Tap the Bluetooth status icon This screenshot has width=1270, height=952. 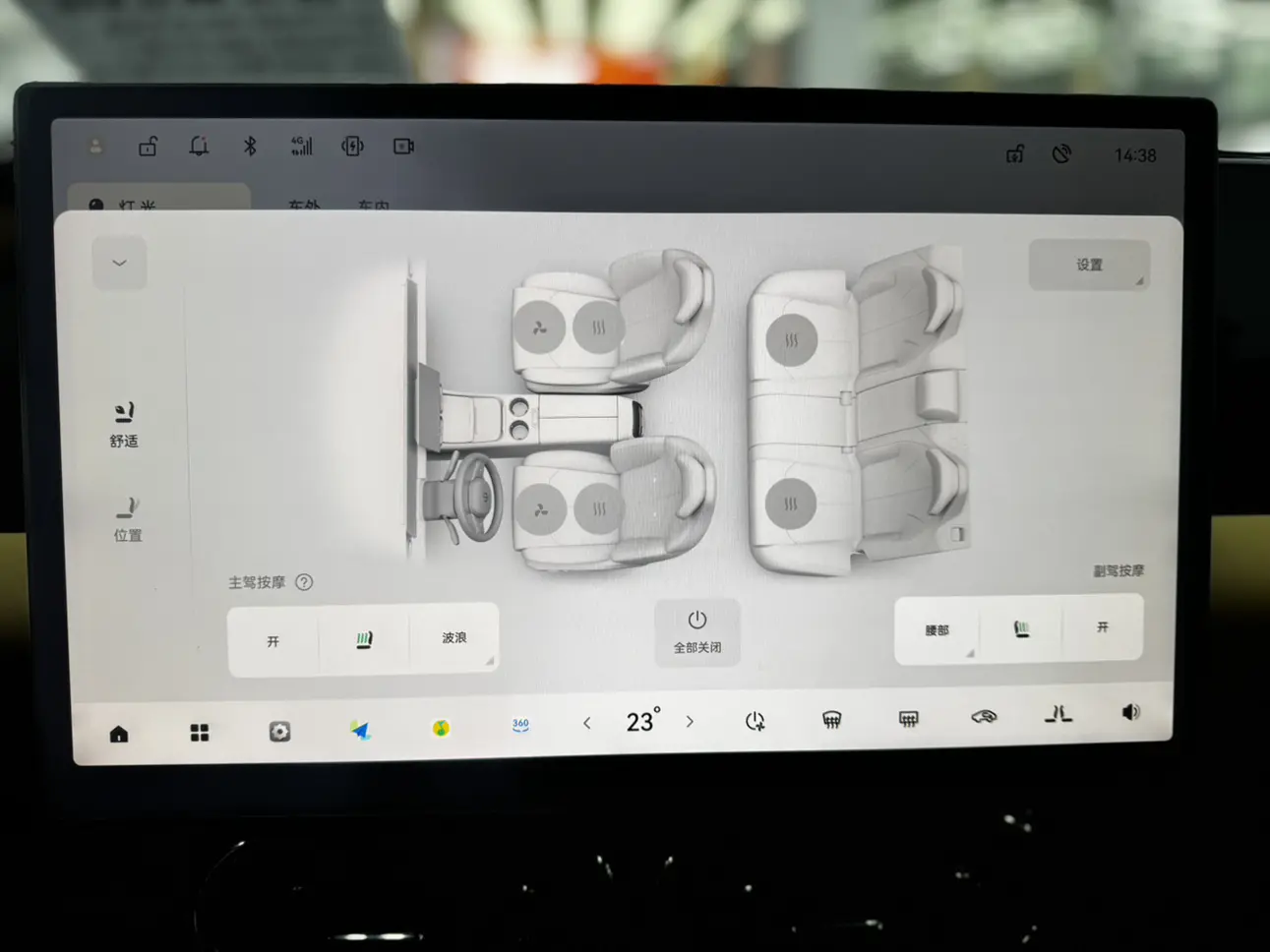tap(250, 147)
